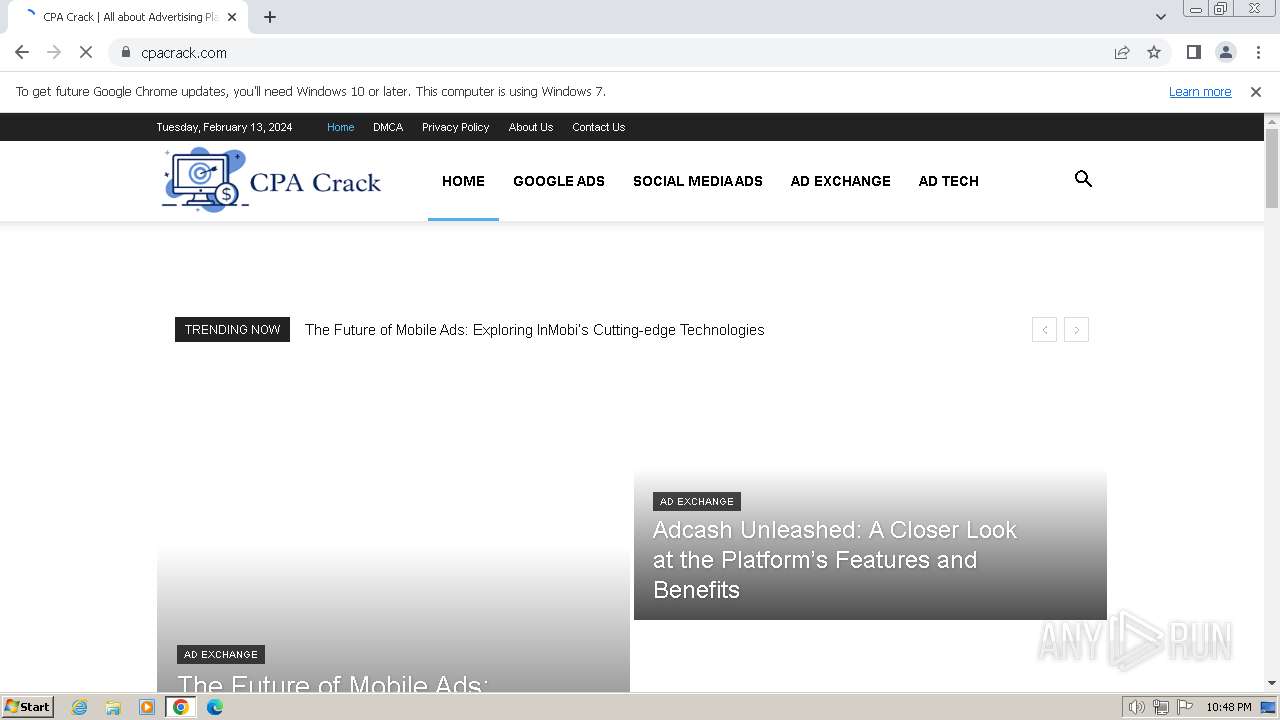Click the browser forward arrow

54,52
